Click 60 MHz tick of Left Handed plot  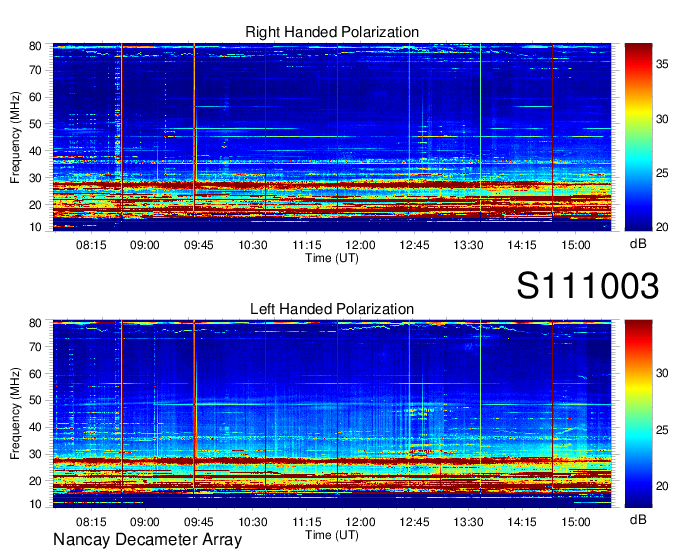35,373
